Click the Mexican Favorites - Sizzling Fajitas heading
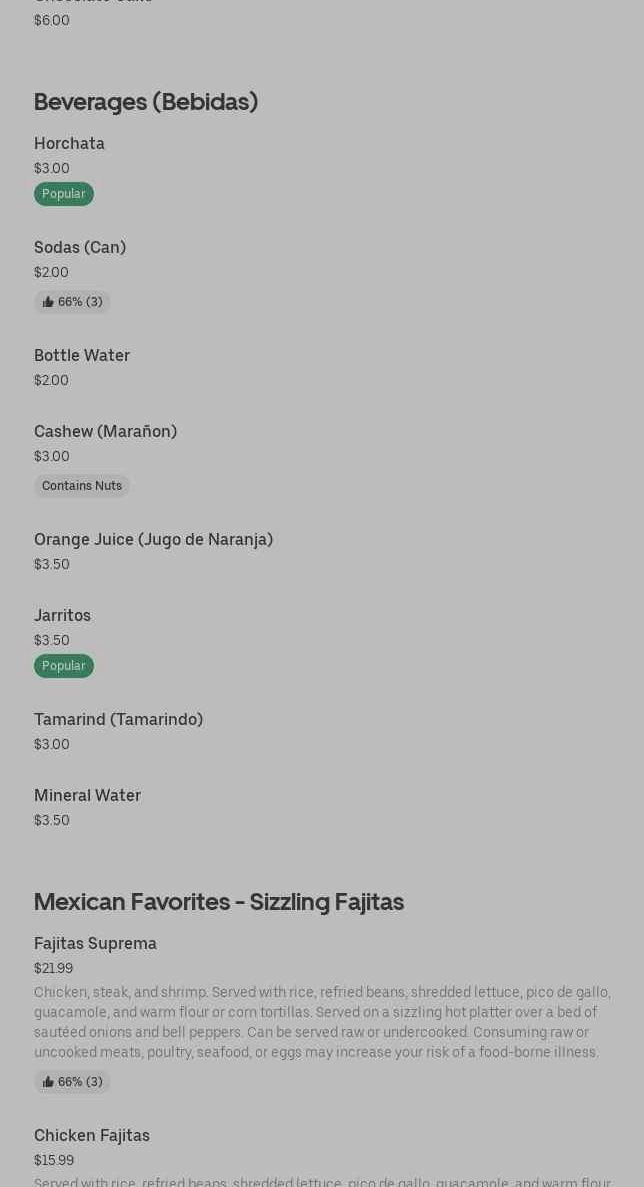Image resolution: width=644 pixels, height=1187 pixels. click(x=219, y=902)
